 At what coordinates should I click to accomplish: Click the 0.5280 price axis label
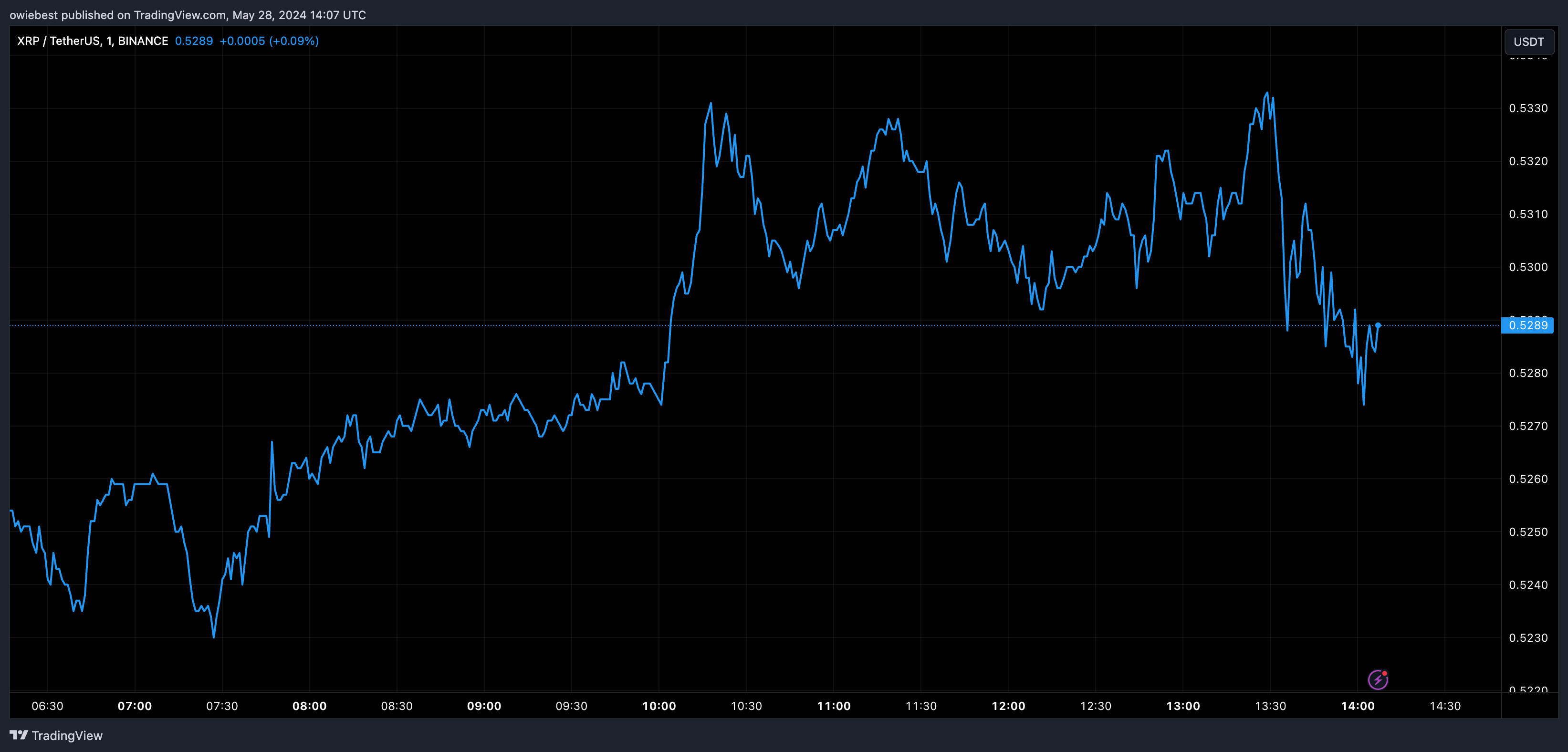(1528, 373)
